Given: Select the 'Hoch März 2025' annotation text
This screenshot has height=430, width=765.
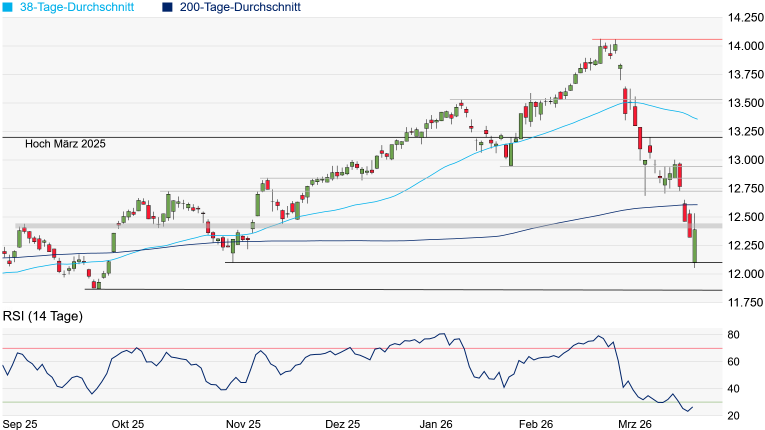Looking at the screenshot, I should [x=66, y=144].
